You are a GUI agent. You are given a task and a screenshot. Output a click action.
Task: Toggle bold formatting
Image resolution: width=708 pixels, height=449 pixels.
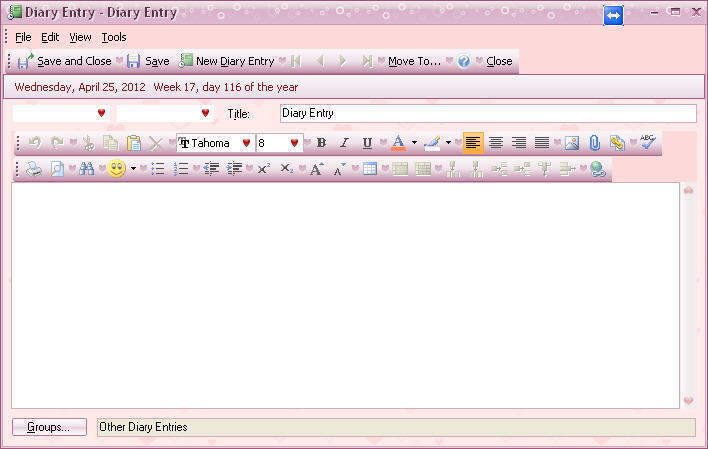coord(321,143)
